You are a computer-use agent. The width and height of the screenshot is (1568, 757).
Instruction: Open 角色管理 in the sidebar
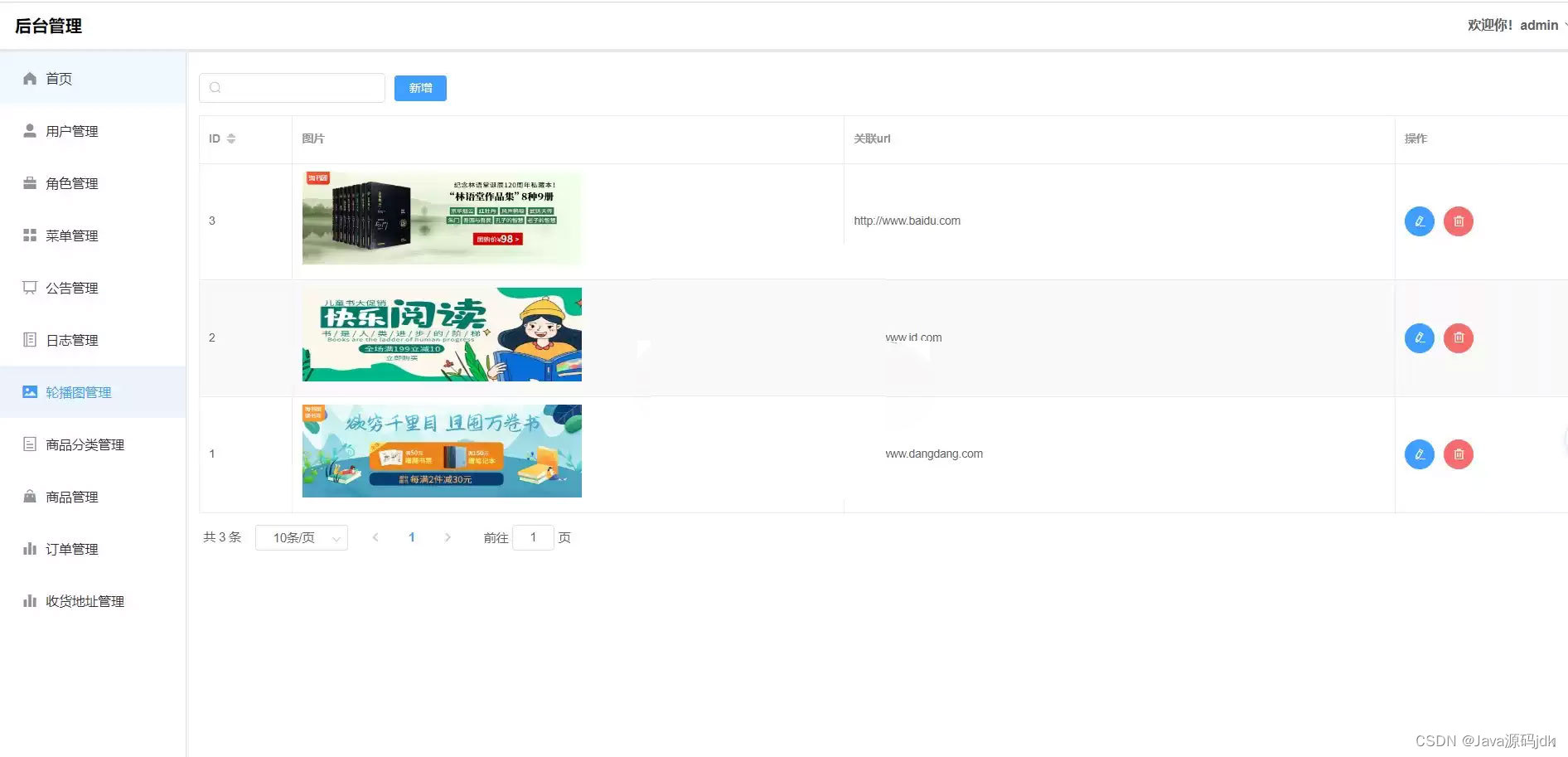[x=93, y=183]
